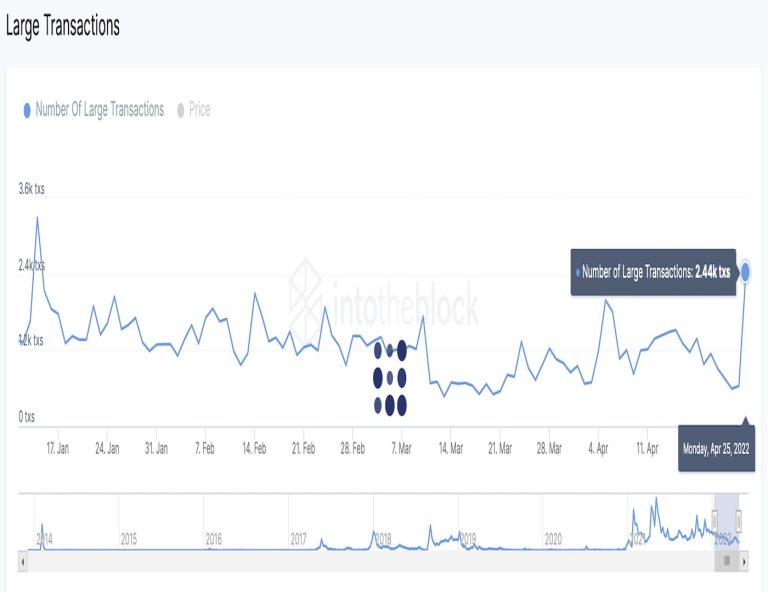
Task: Click the navigator's left range handle
Action: (x=714, y=520)
